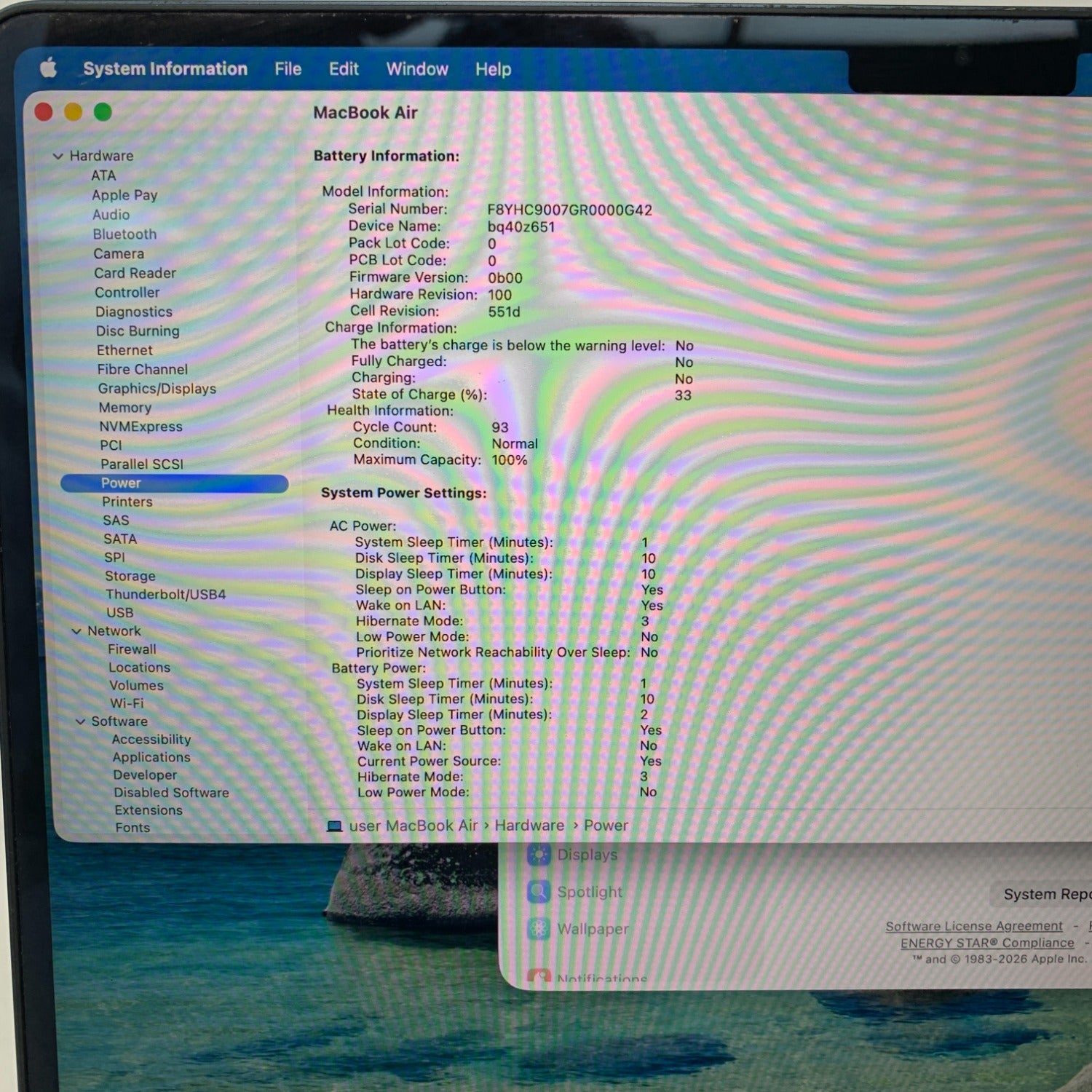Viewport: 1092px width, 1092px height.
Task: Select SATA in the sidebar
Action: click(120, 539)
